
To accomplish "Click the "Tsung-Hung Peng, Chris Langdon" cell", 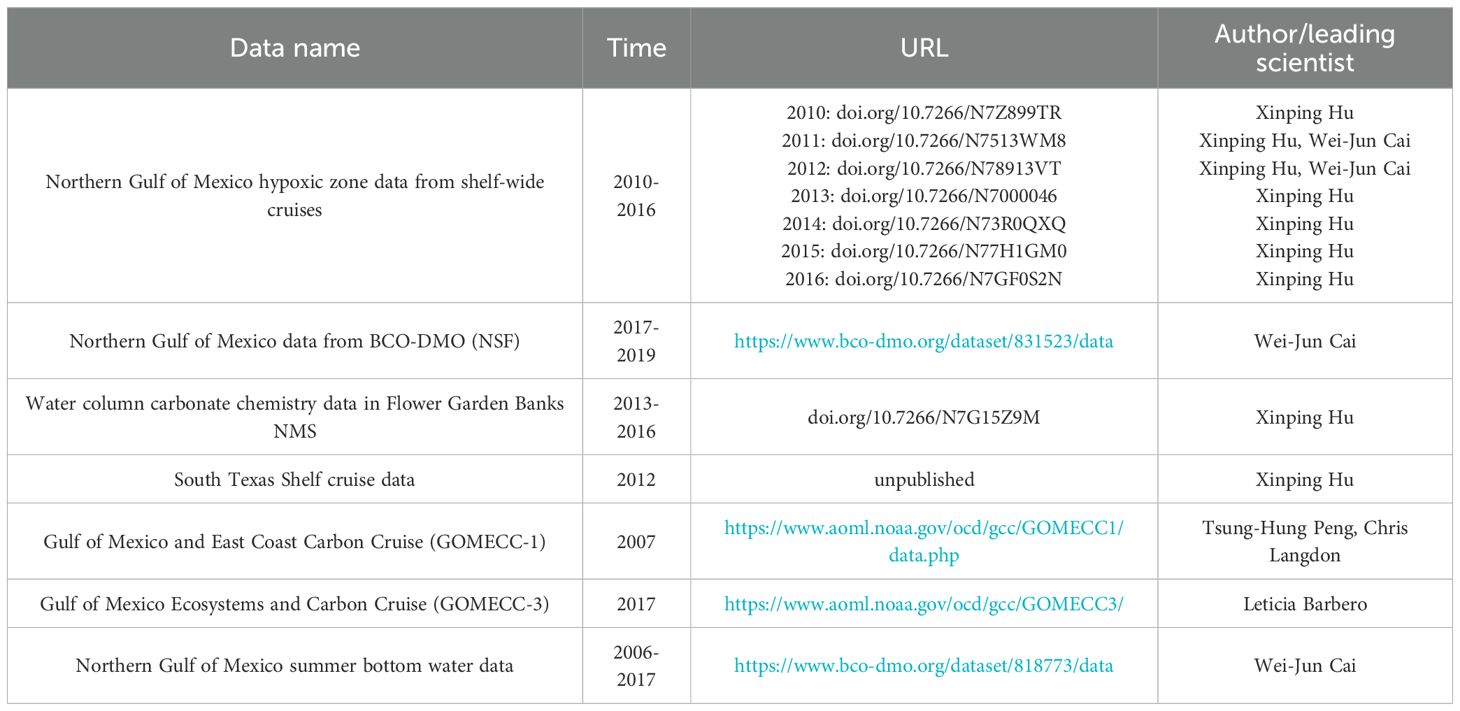I will 1304,541.
